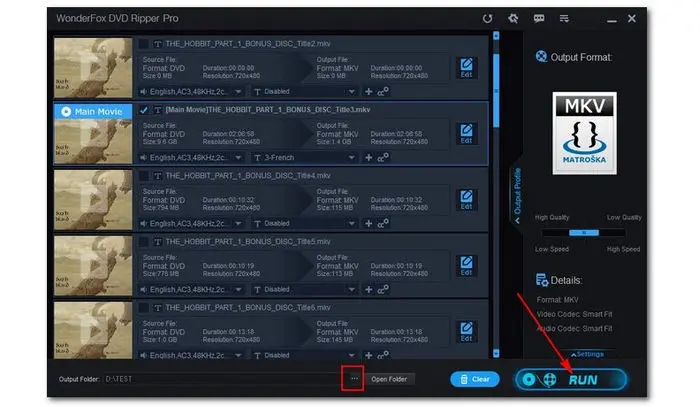Add subtitle plus icon for Title5.mkv
This screenshot has height=407, width=700.
tap(368, 290)
